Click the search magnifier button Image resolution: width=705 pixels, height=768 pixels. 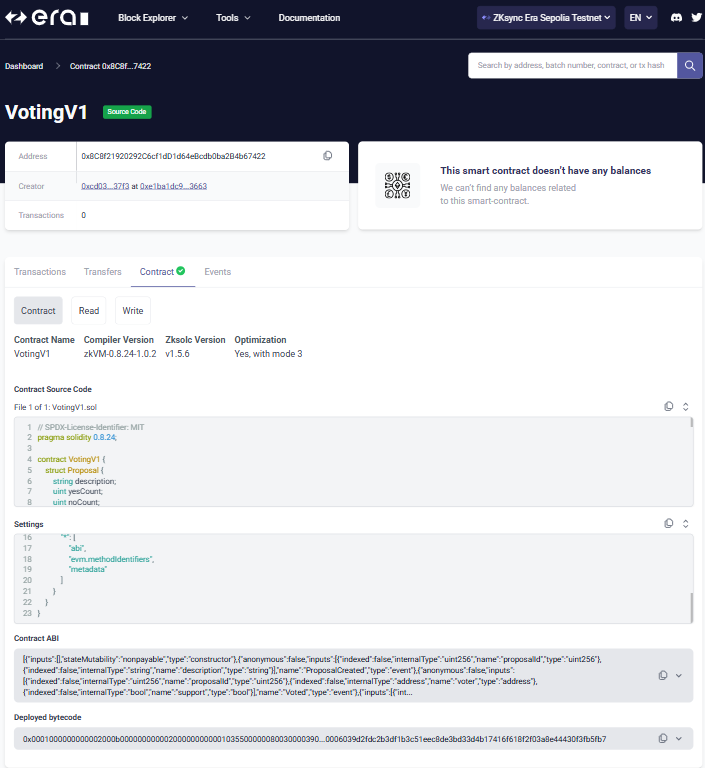(x=689, y=66)
